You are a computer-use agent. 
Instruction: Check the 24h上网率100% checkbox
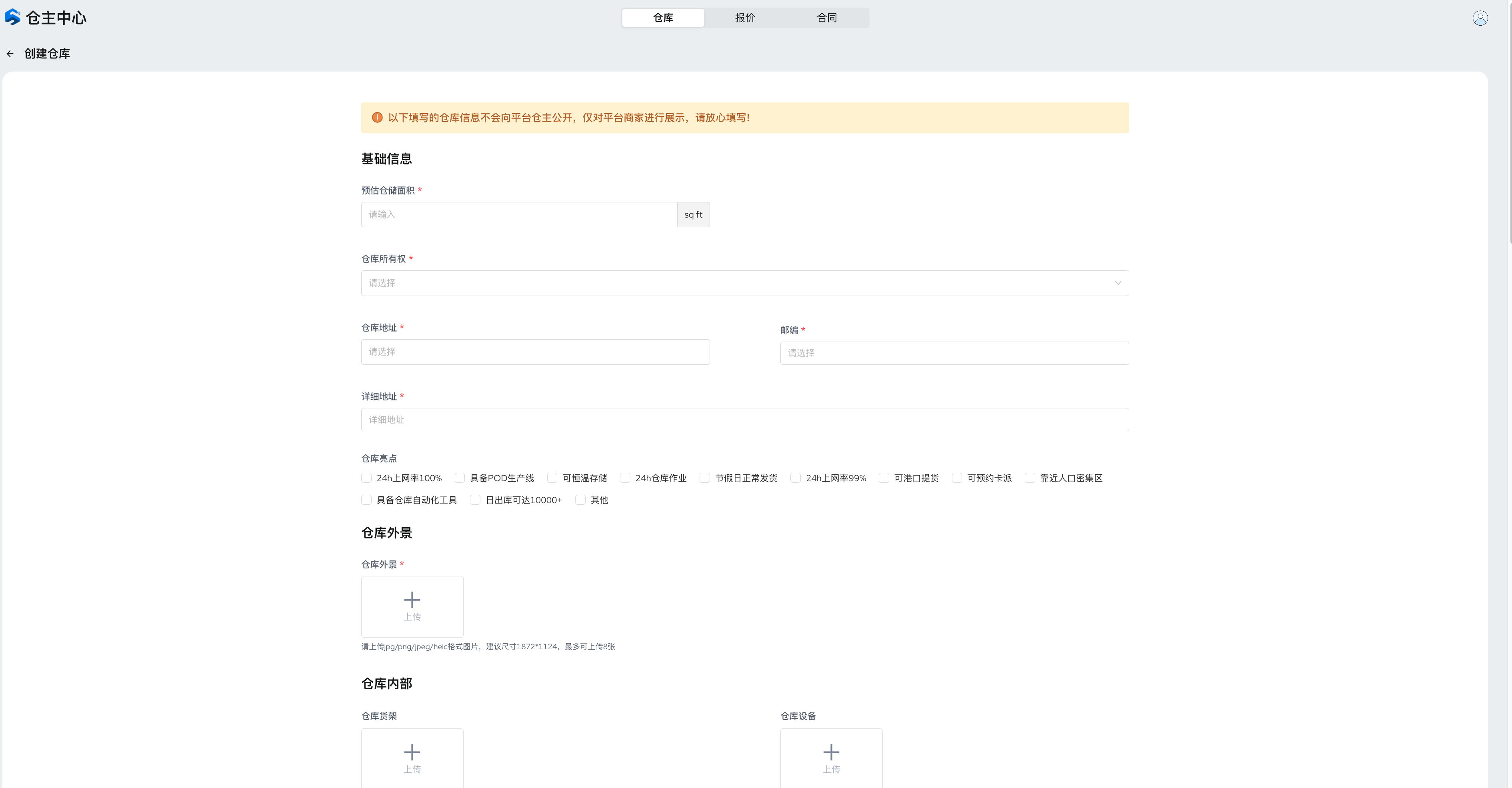[367, 478]
